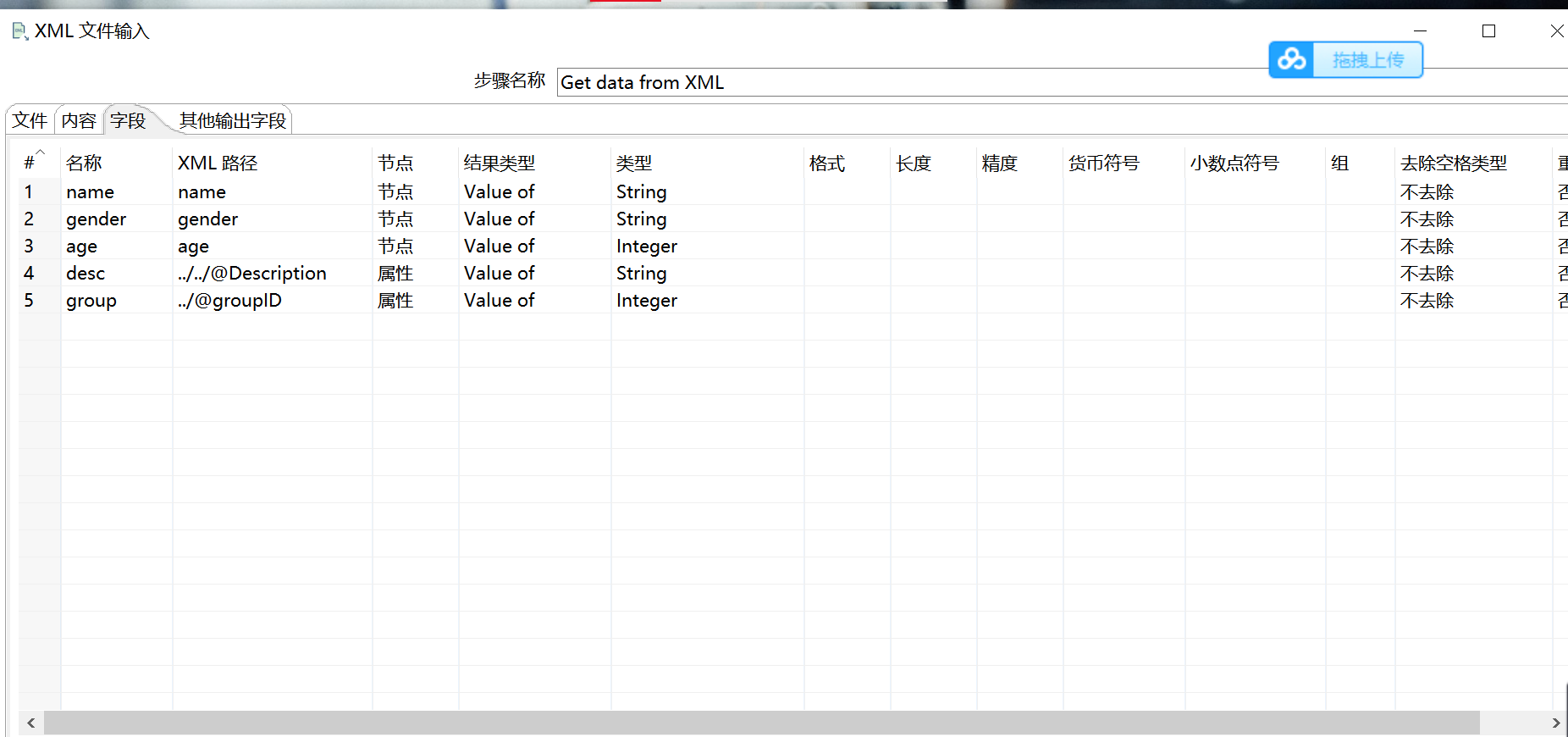1568x737 pixels.
Task: Click 不去除 in the gender row
Action: [1427, 219]
